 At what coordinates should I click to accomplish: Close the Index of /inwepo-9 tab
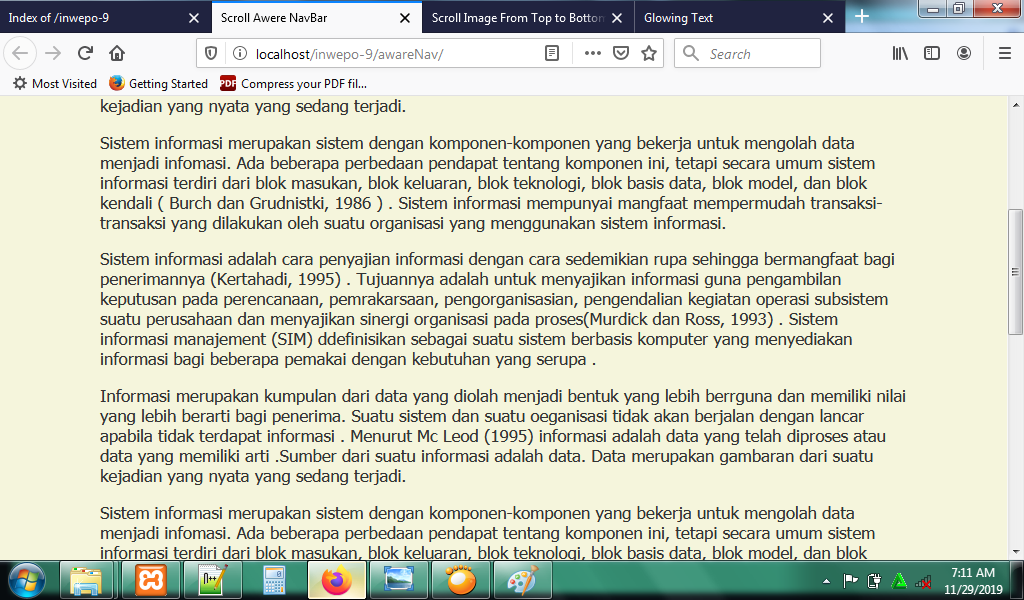193,18
